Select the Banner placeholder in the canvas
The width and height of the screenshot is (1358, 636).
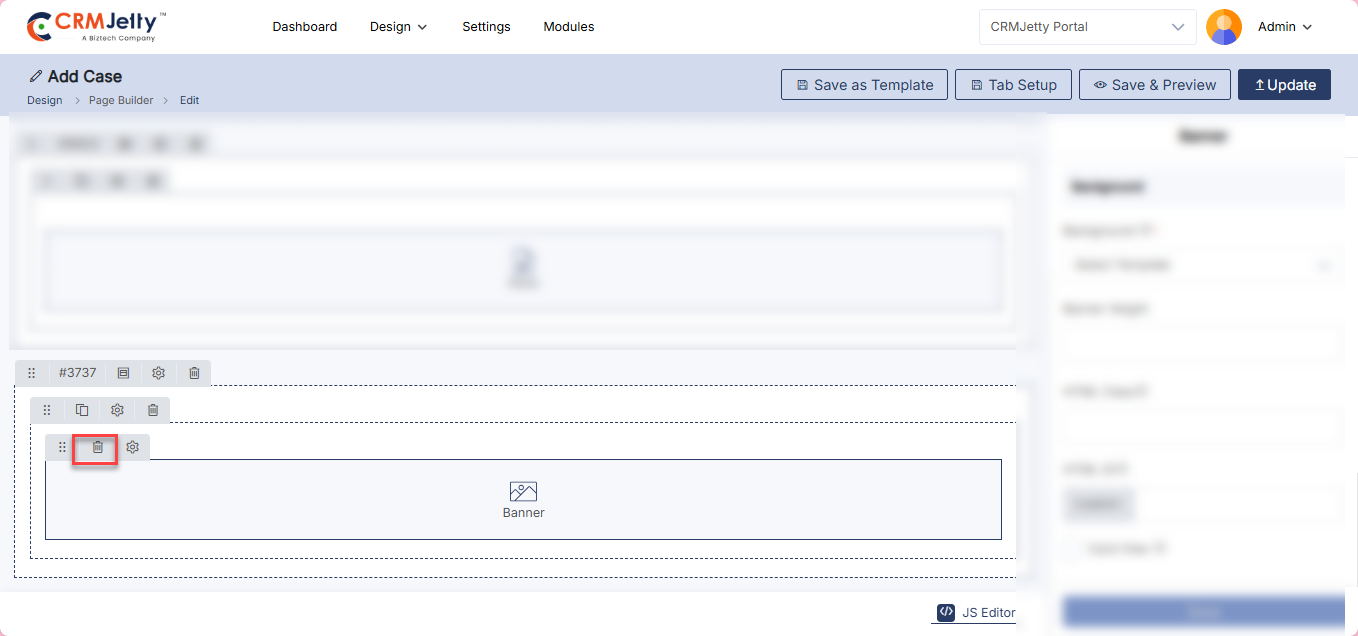[x=523, y=499]
